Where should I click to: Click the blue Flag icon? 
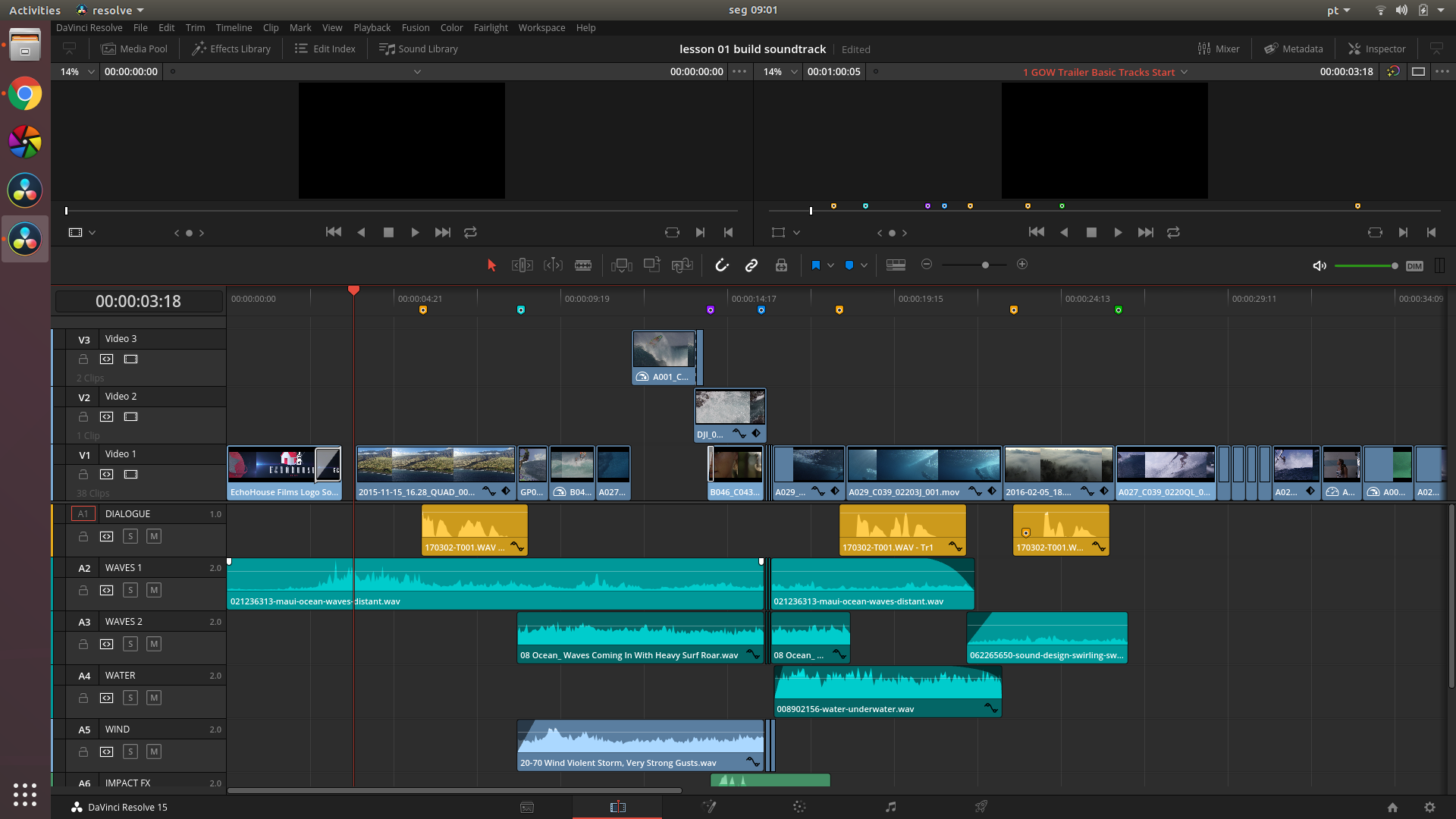click(x=816, y=265)
